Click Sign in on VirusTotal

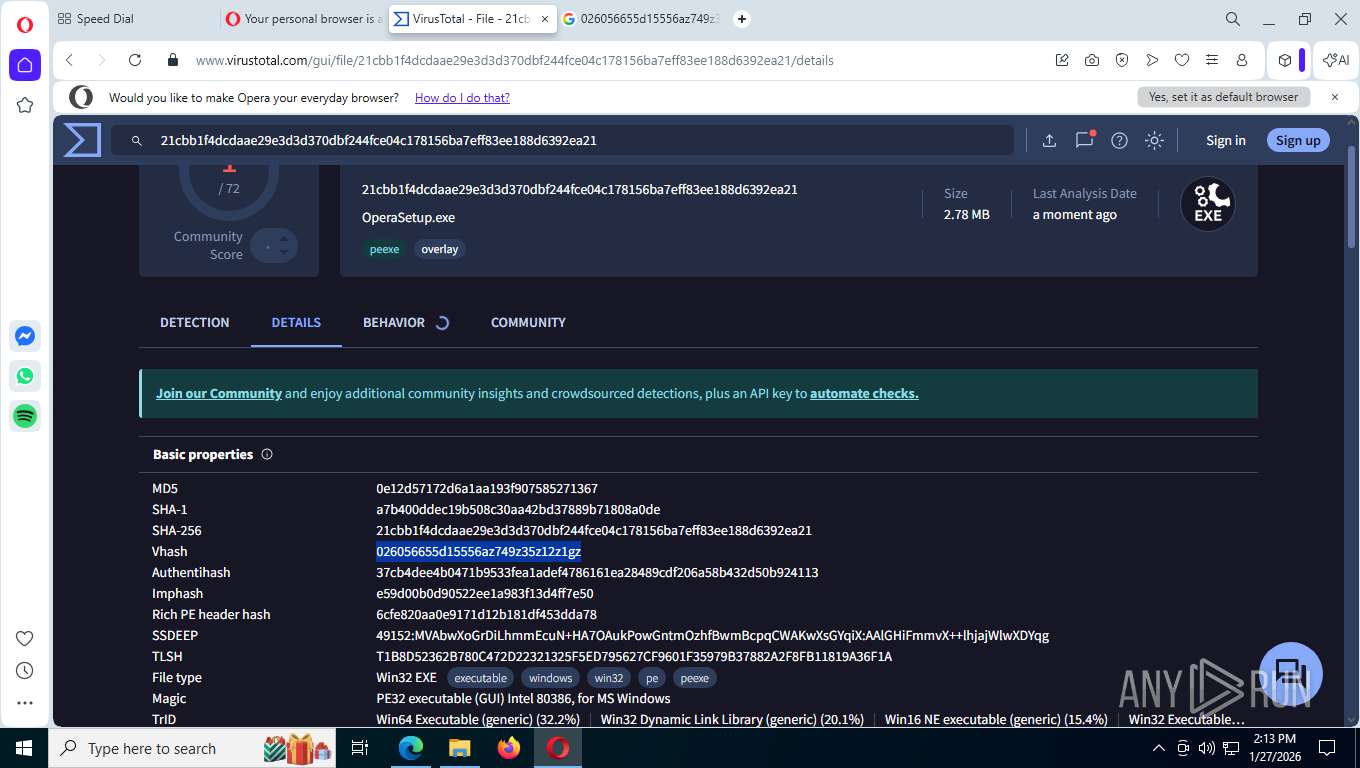point(1226,140)
